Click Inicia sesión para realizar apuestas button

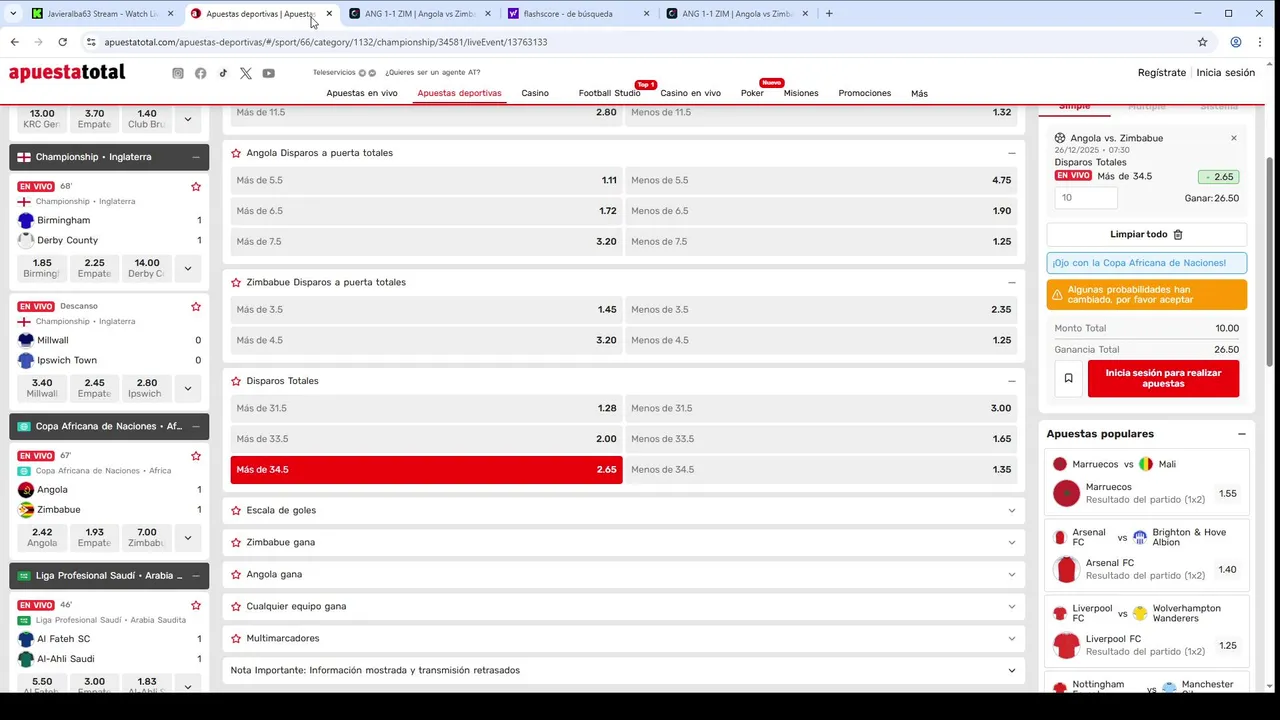(x=1163, y=378)
